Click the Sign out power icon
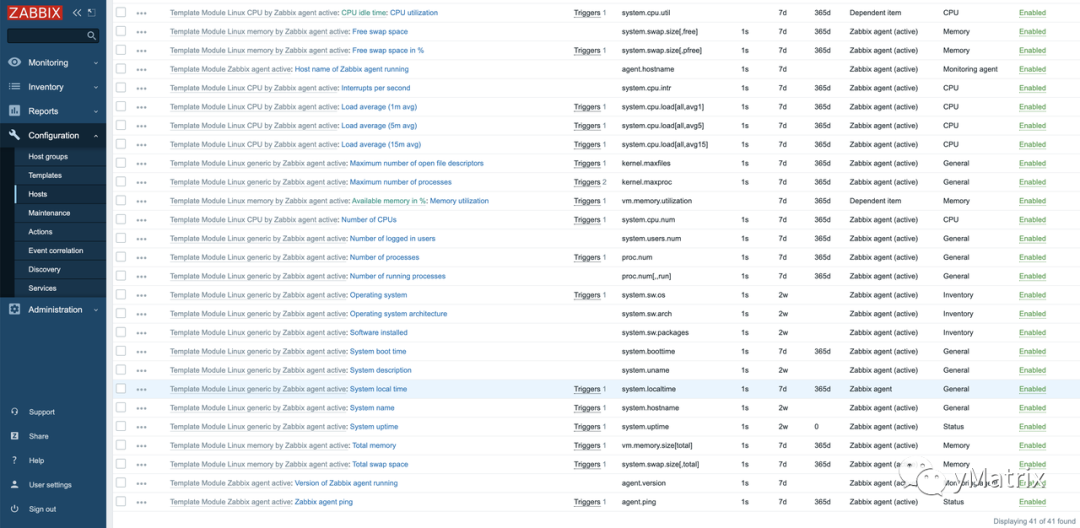The width and height of the screenshot is (1080, 528). [14, 509]
